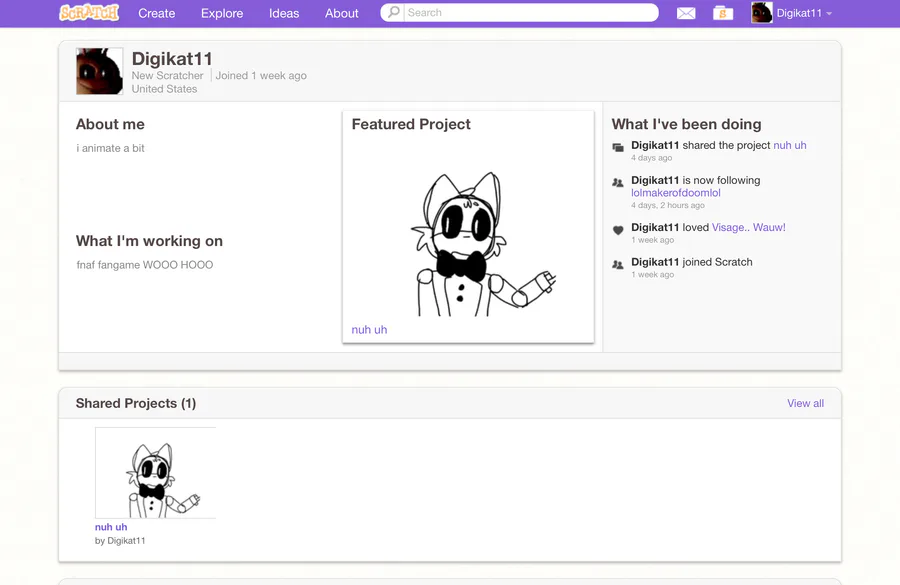Click 'Digikat11 joined Scratch' activity text
This screenshot has width=900, height=585.
pyautogui.click(x=692, y=262)
